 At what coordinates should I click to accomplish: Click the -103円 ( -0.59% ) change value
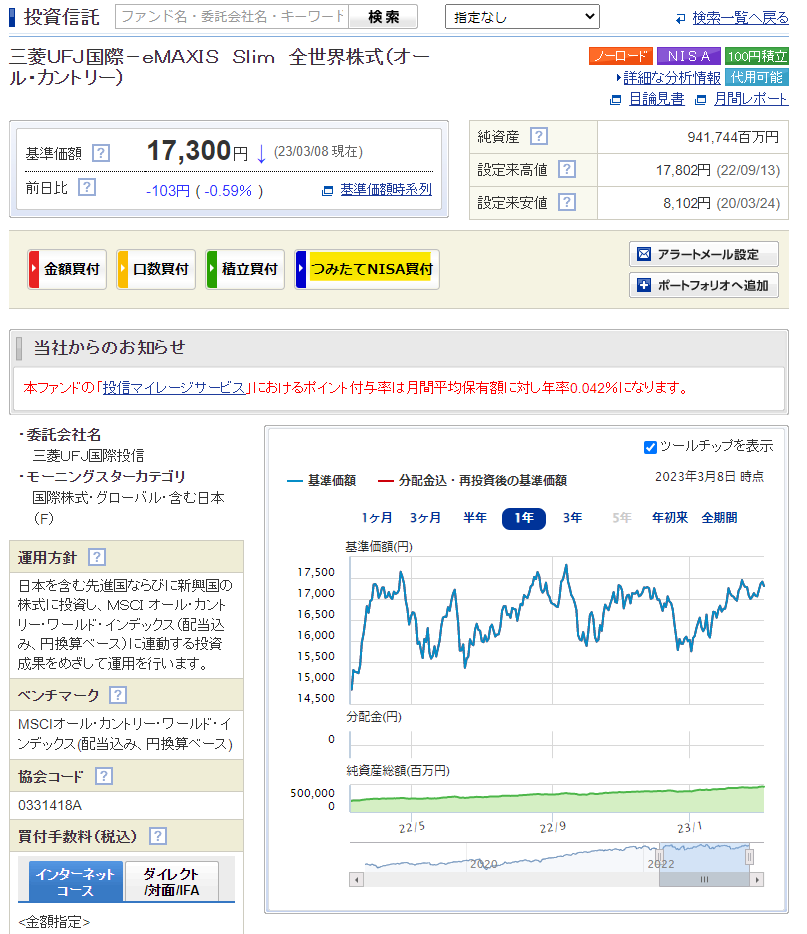tap(205, 191)
